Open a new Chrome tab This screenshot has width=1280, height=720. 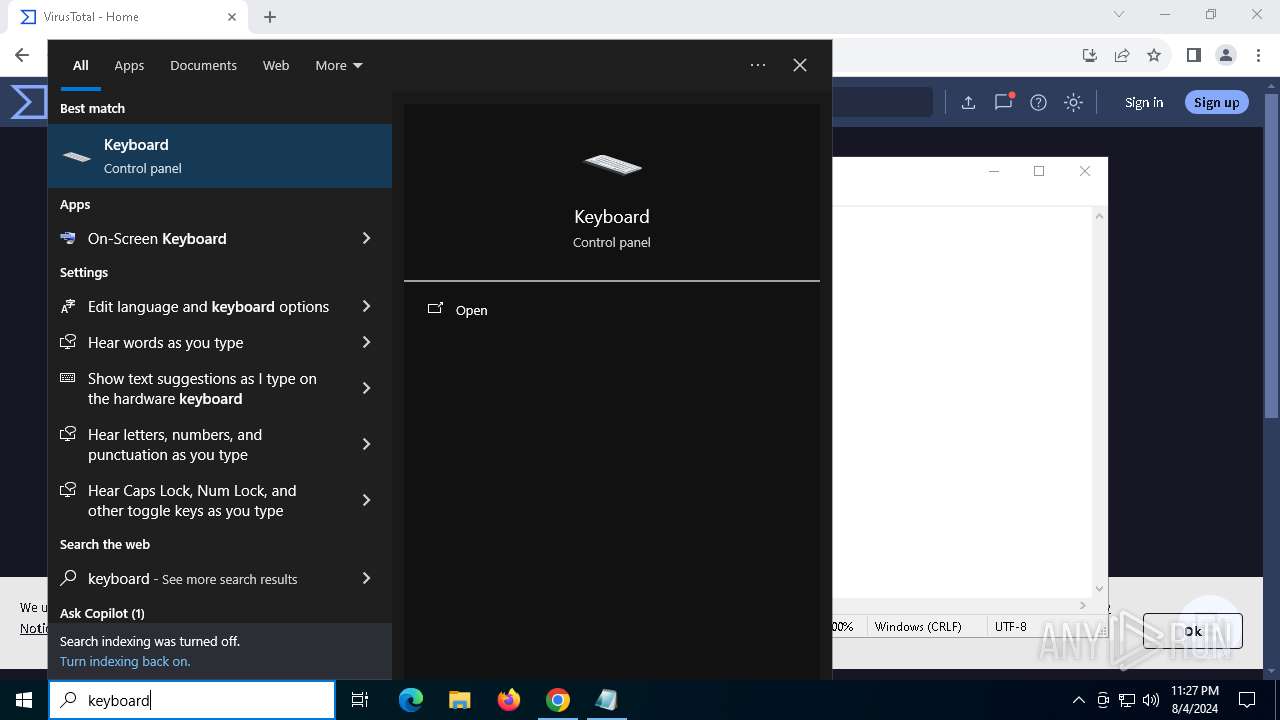point(270,17)
